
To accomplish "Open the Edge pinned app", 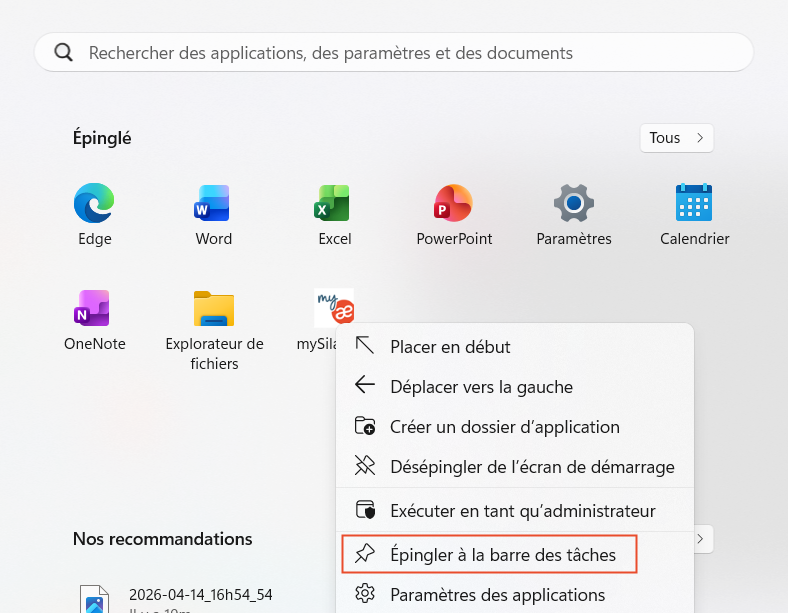I will pyautogui.click(x=94, y=203).
